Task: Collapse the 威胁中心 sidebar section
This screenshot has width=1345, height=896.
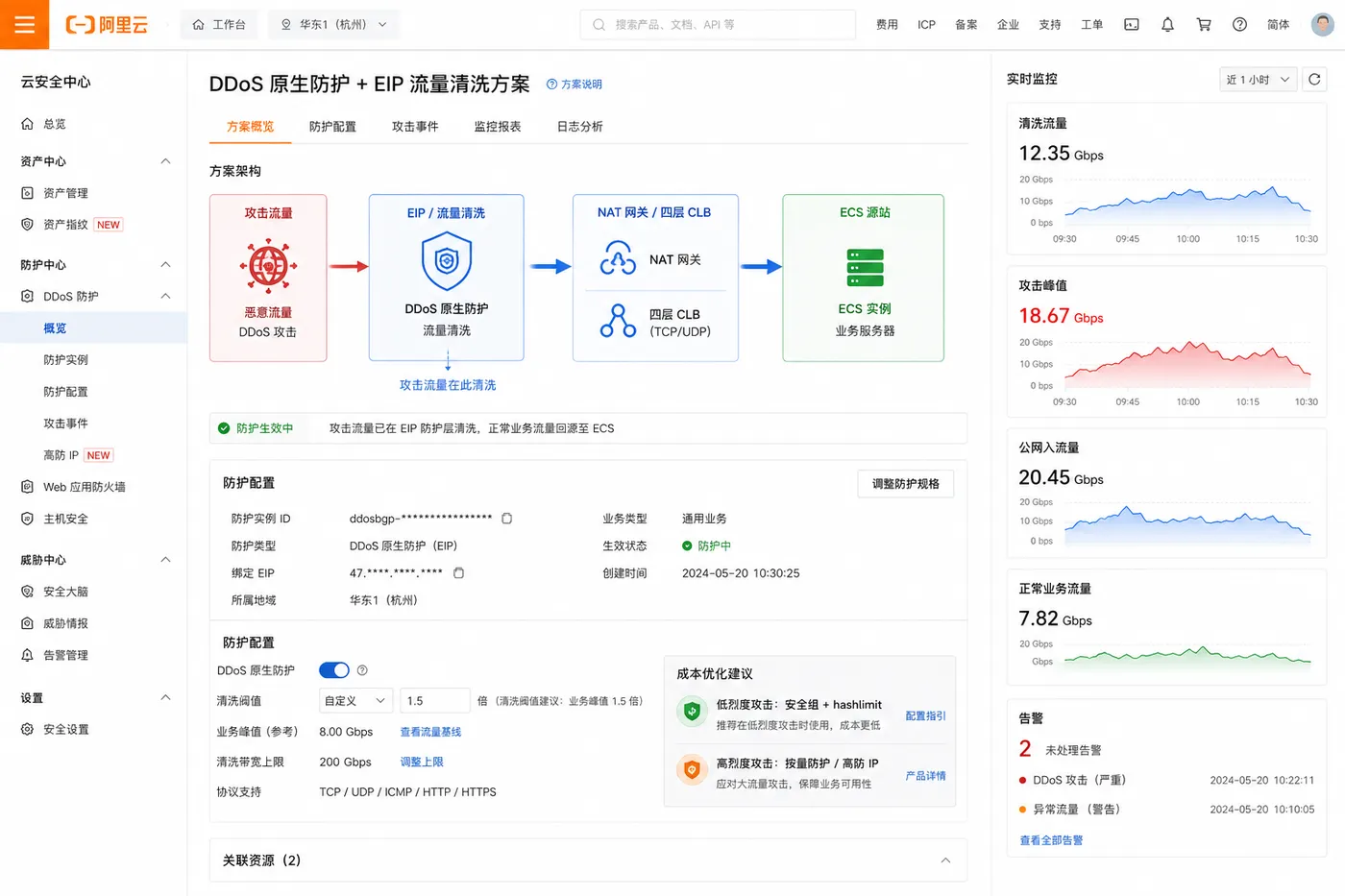Action: [x=165, y=560]
